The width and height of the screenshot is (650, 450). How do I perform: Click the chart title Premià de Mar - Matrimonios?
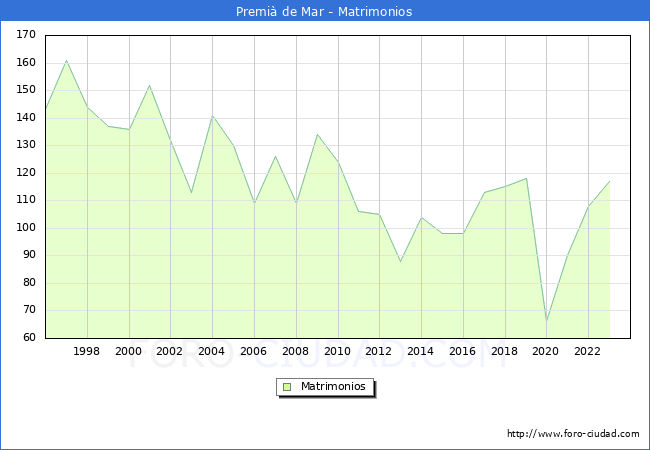[x=325, y=12]
